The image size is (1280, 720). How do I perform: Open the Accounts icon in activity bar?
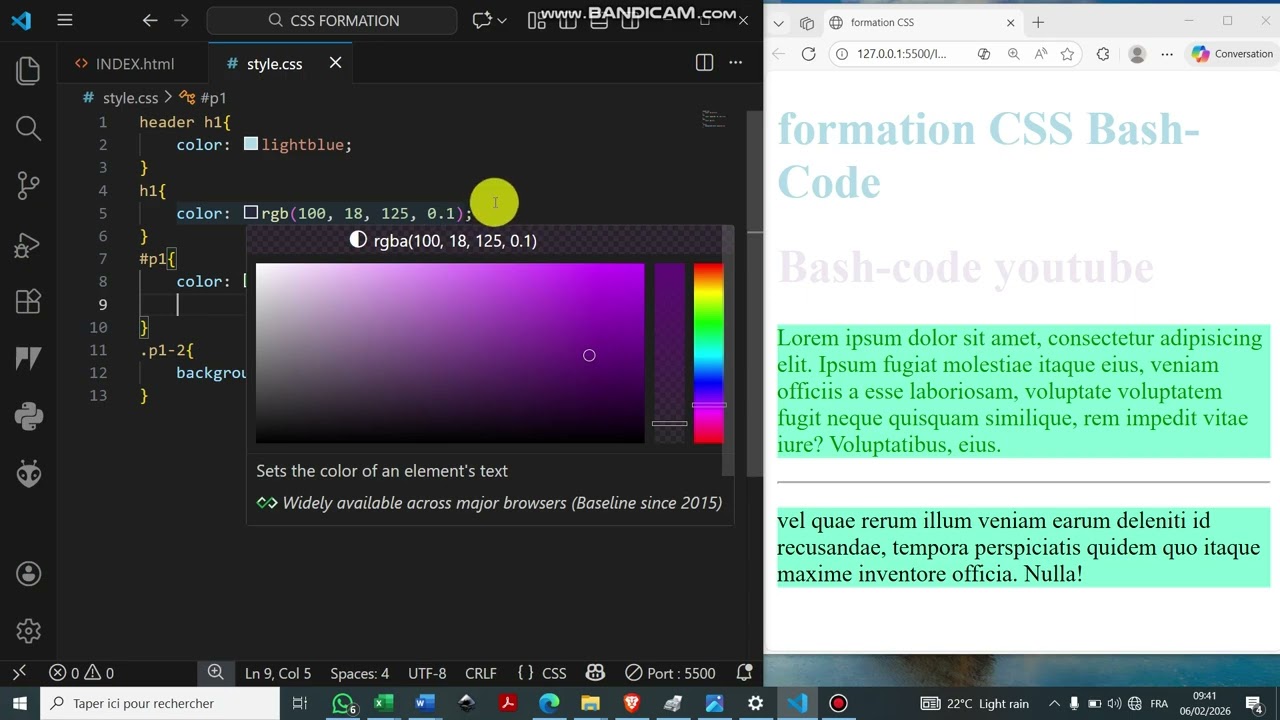tap(28, 574)
